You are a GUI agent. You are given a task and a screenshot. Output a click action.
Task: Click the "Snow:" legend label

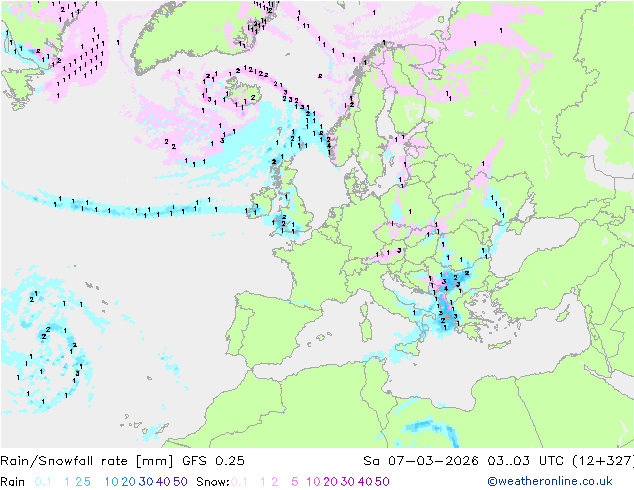(213, 482)
